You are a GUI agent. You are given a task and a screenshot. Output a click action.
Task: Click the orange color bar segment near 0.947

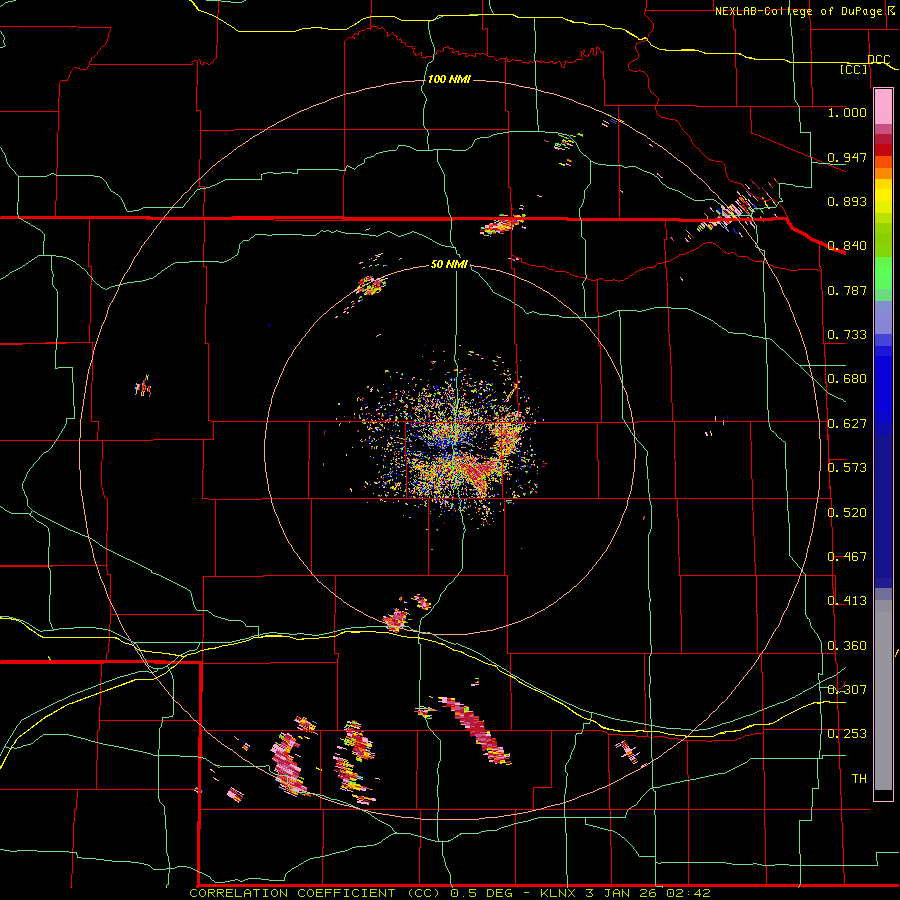point(883,162)
